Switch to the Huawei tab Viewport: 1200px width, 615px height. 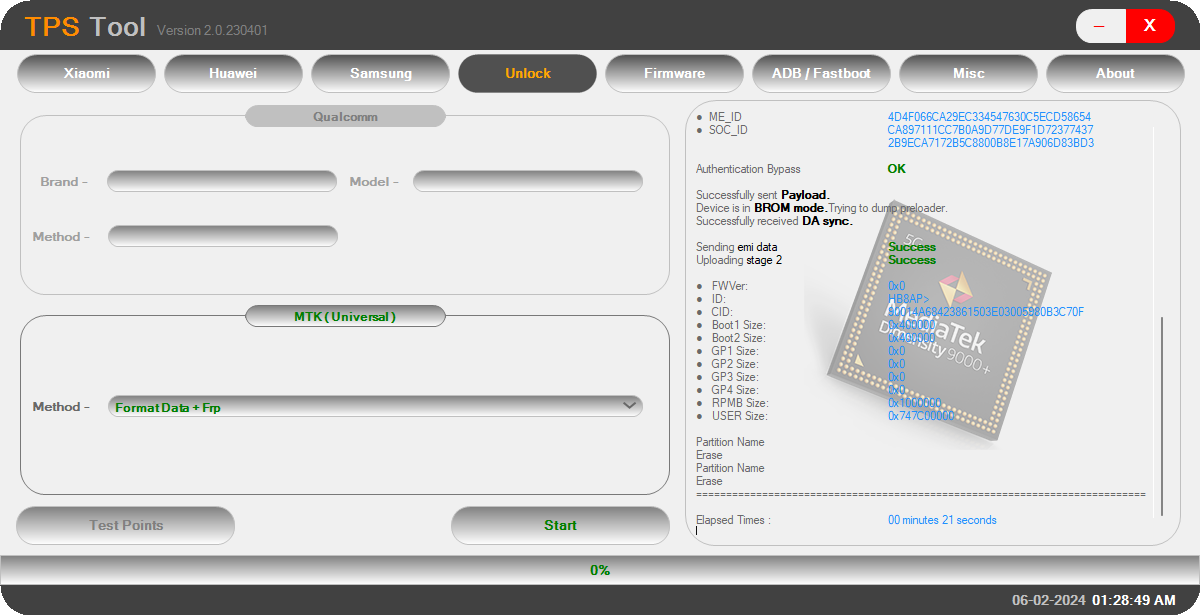[x=233, y=73]
